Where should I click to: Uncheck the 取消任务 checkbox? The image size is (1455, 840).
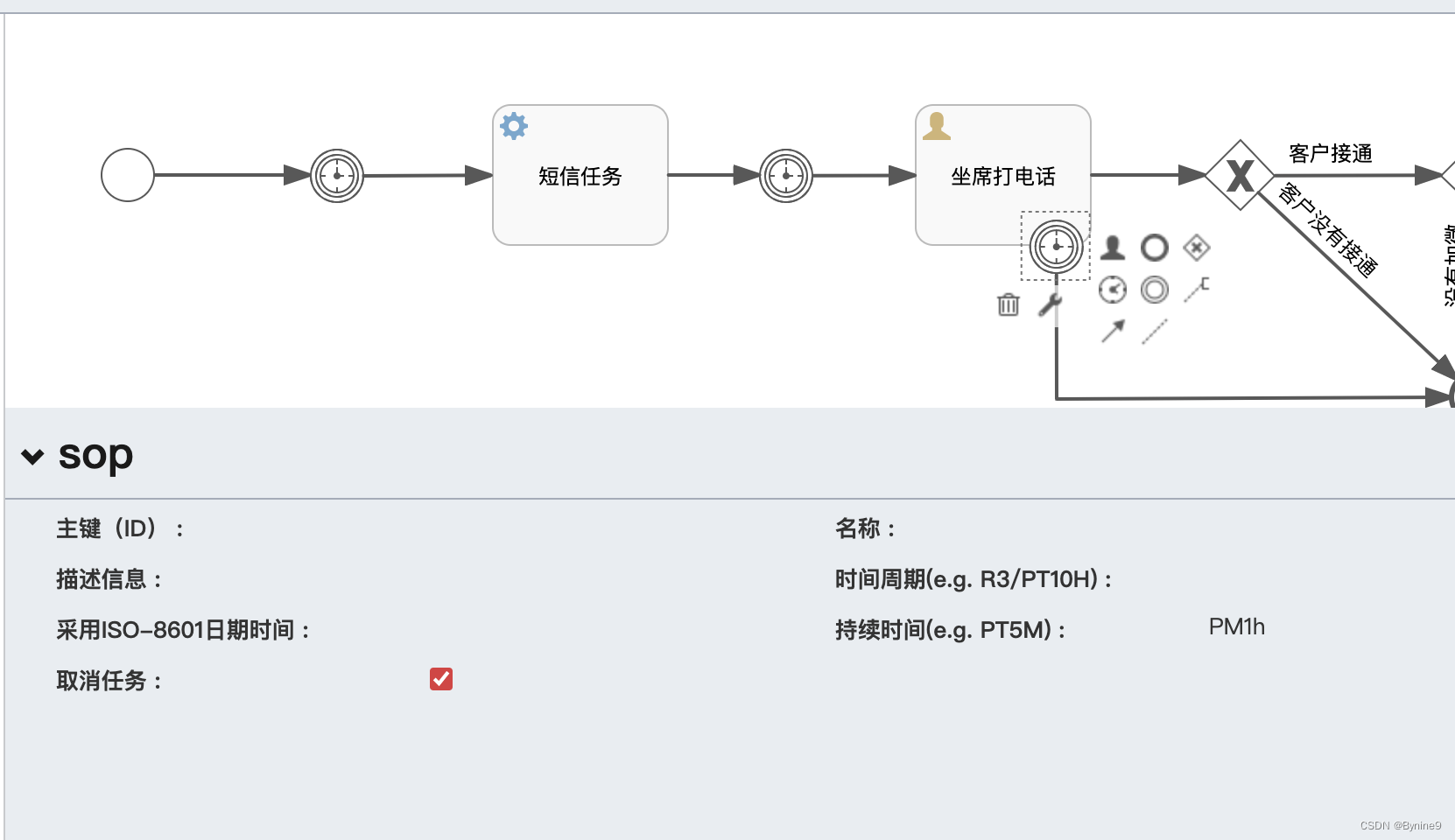(441, 679)
